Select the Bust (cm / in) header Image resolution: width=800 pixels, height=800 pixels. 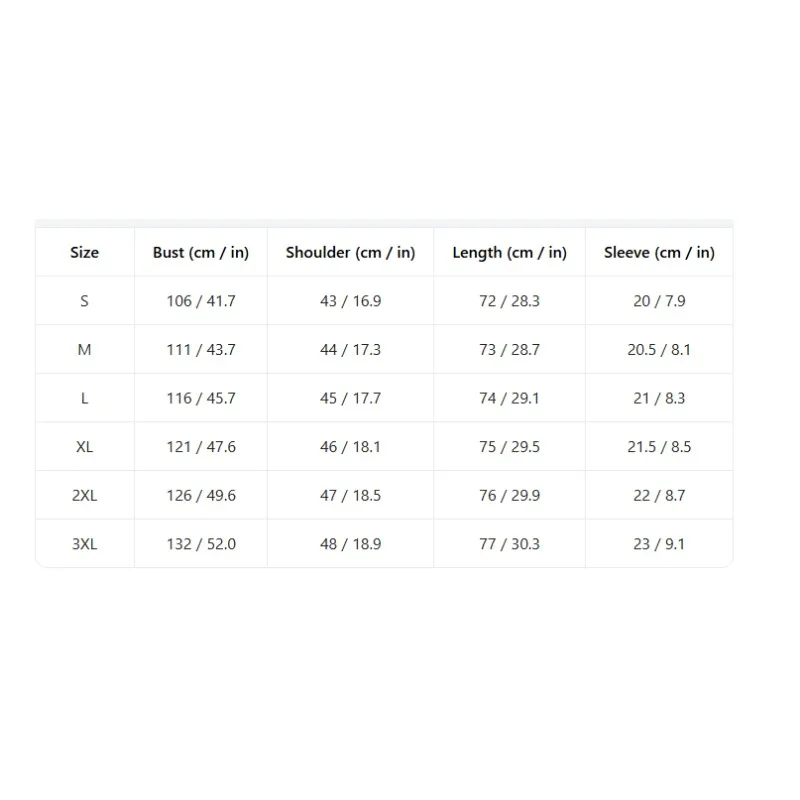coord(201,253)
